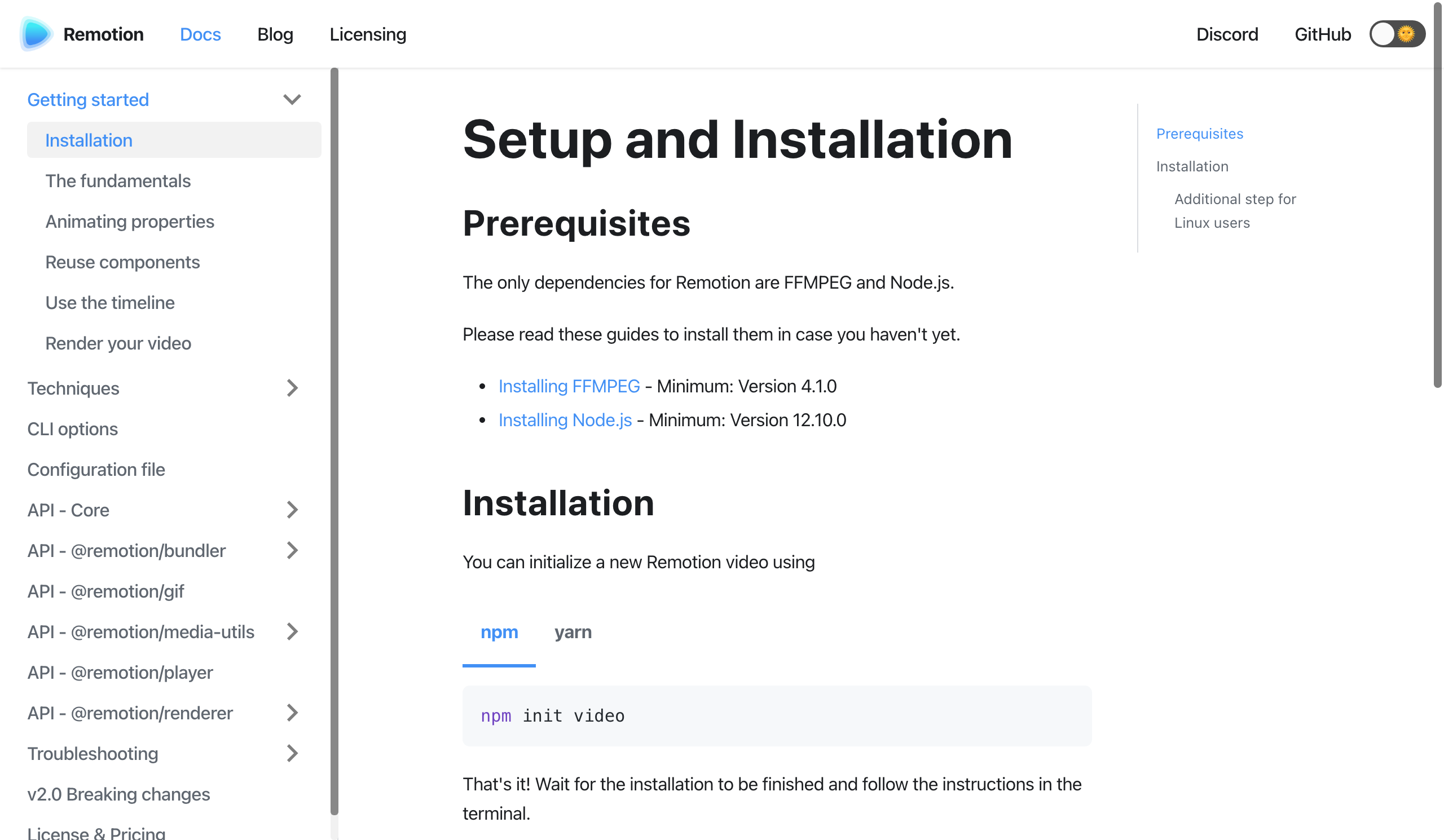Expand API - @remotion/renderer chevron

(292, 713)
